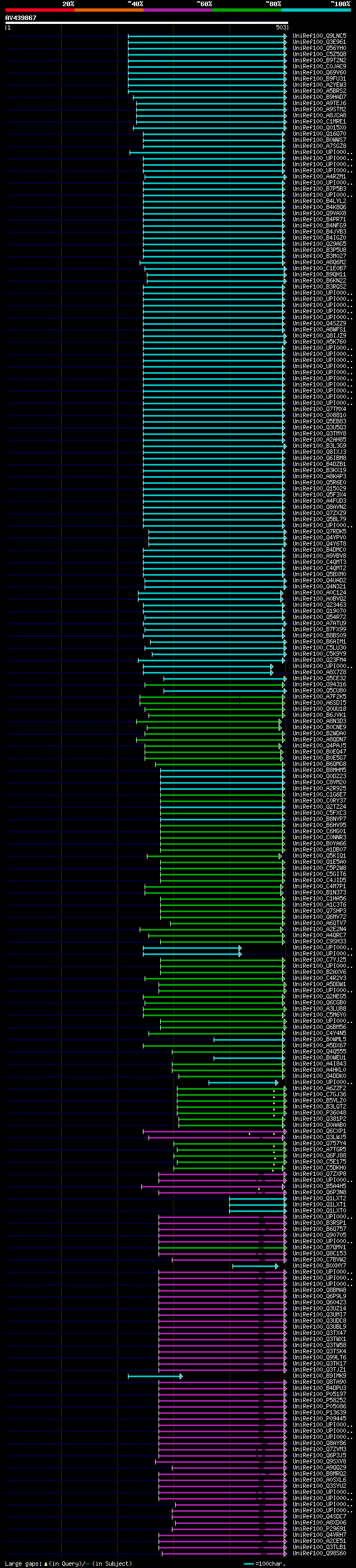Click the green alignment bar for UniRef100_B7QMV1

pos(222,1247)
